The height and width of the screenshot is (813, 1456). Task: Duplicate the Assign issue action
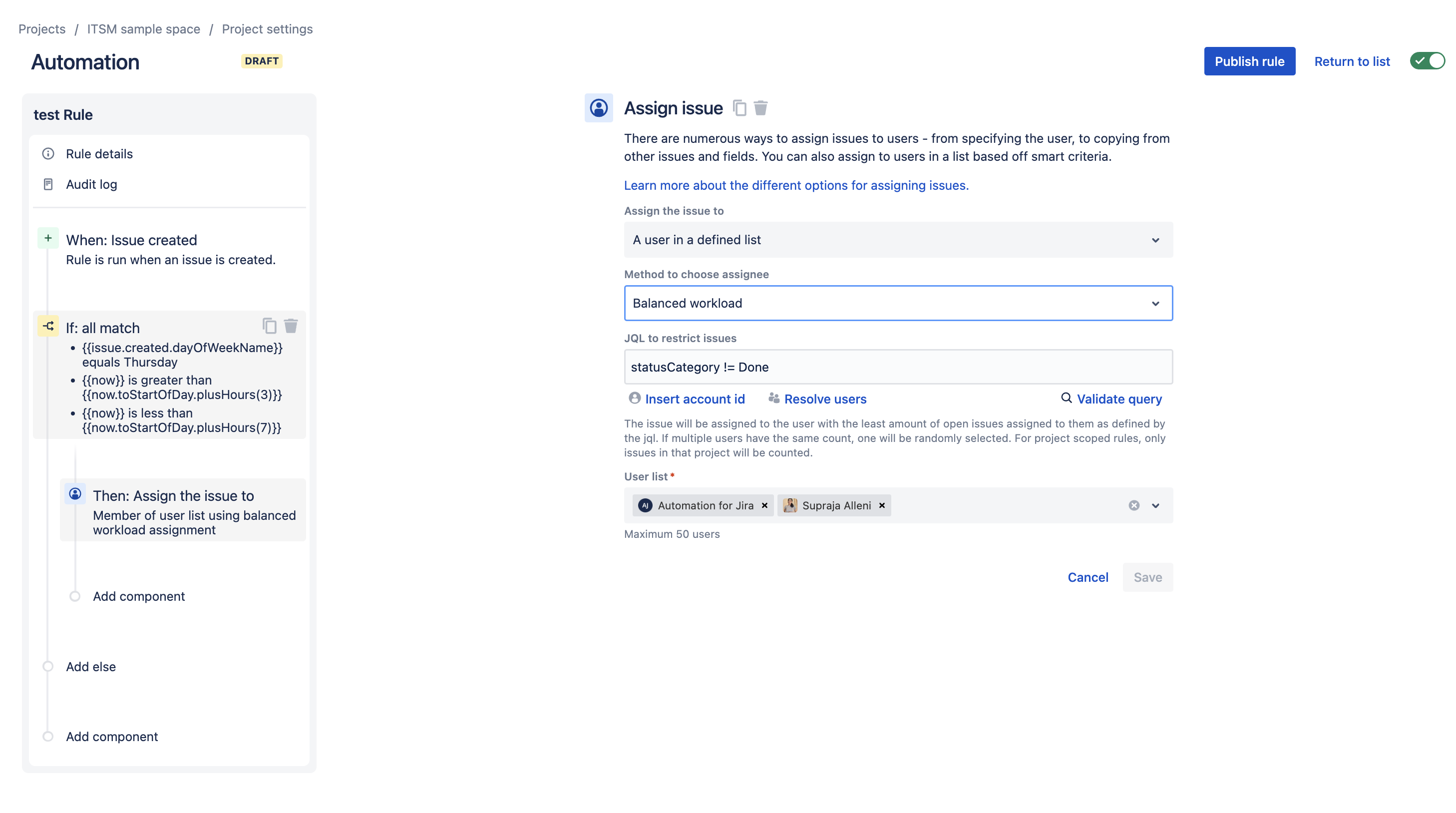tap(739, 107)
